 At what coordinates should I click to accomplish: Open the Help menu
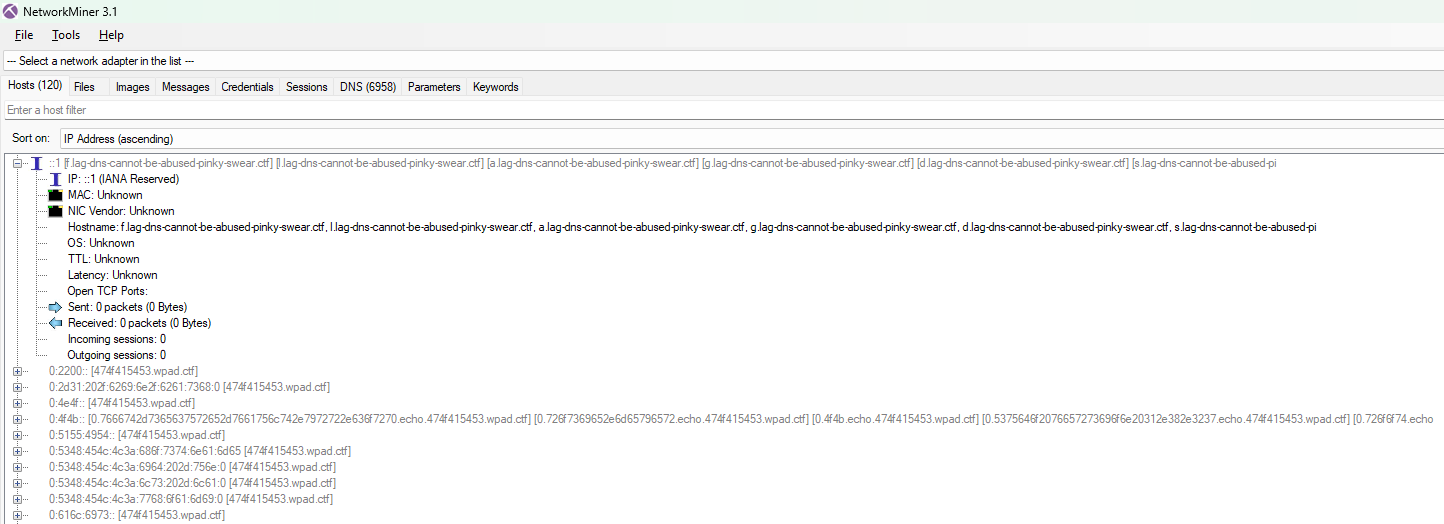[x=111, y=35]
